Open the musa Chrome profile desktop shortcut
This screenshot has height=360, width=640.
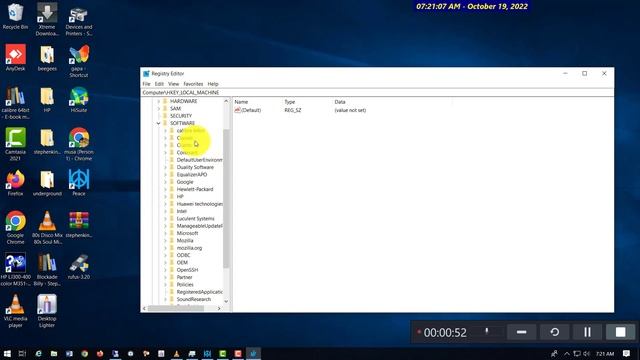coord(79,144)
